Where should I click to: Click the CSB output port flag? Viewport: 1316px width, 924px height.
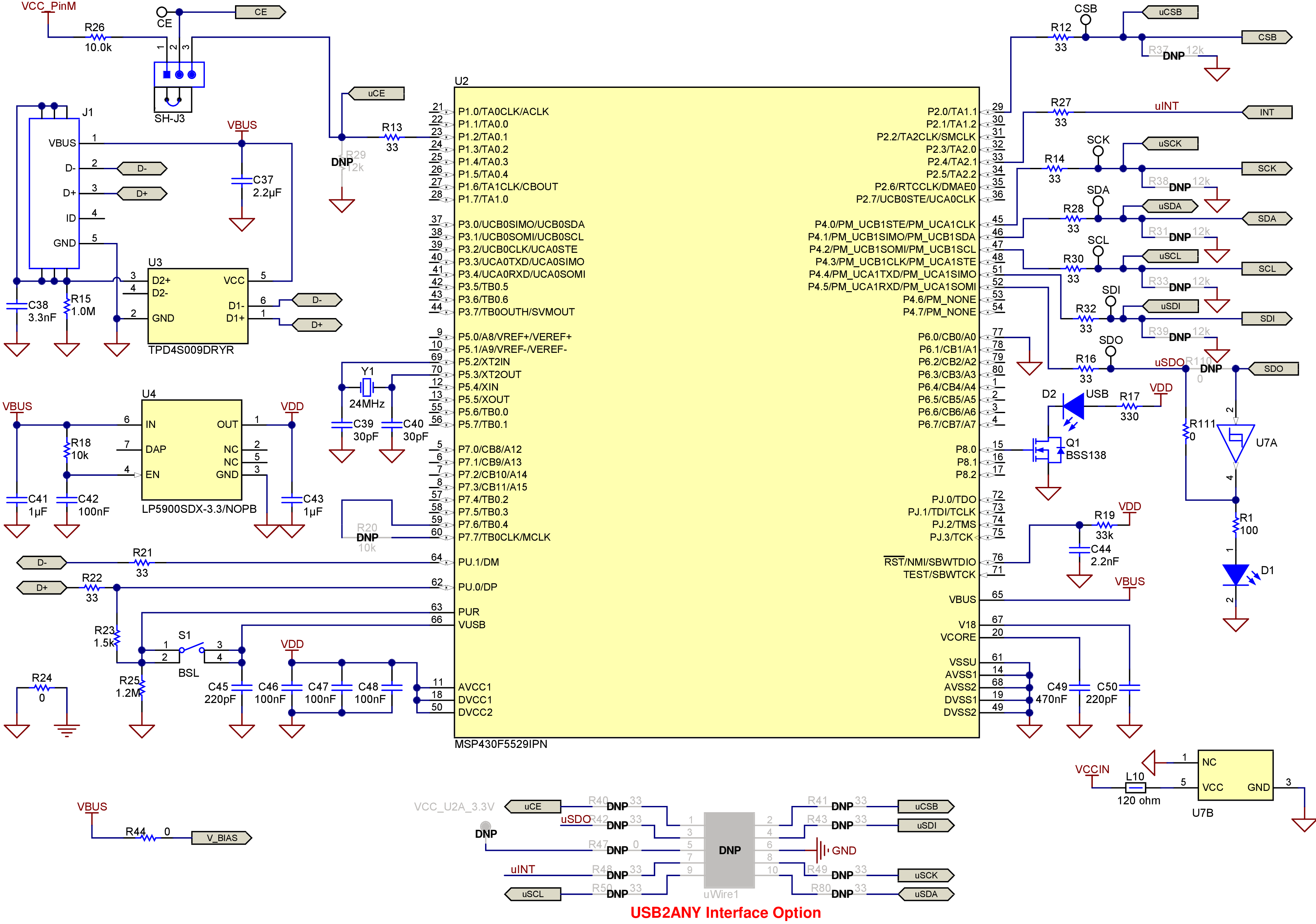click(x=1267, y=37)
